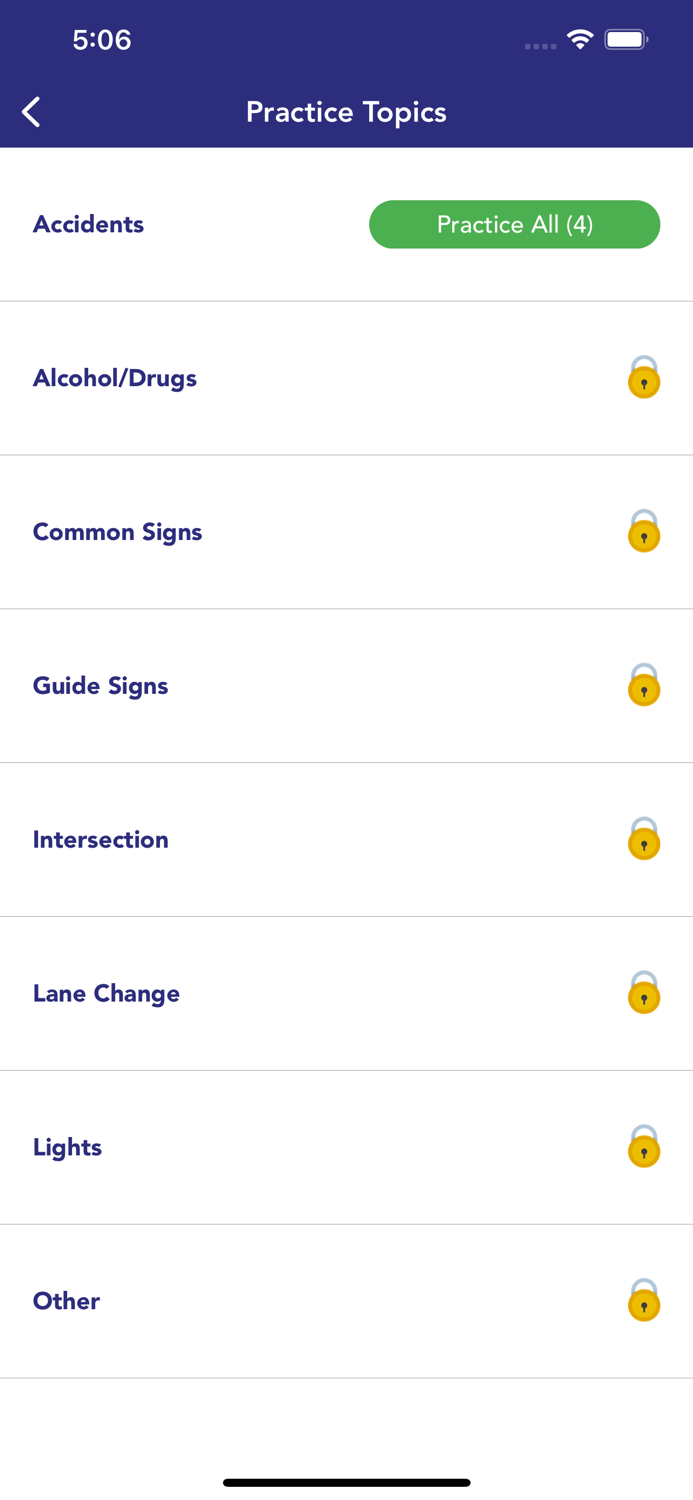693x1500 pixels.
Task: Tap the back chevron in the header
Action: point(30,111)
